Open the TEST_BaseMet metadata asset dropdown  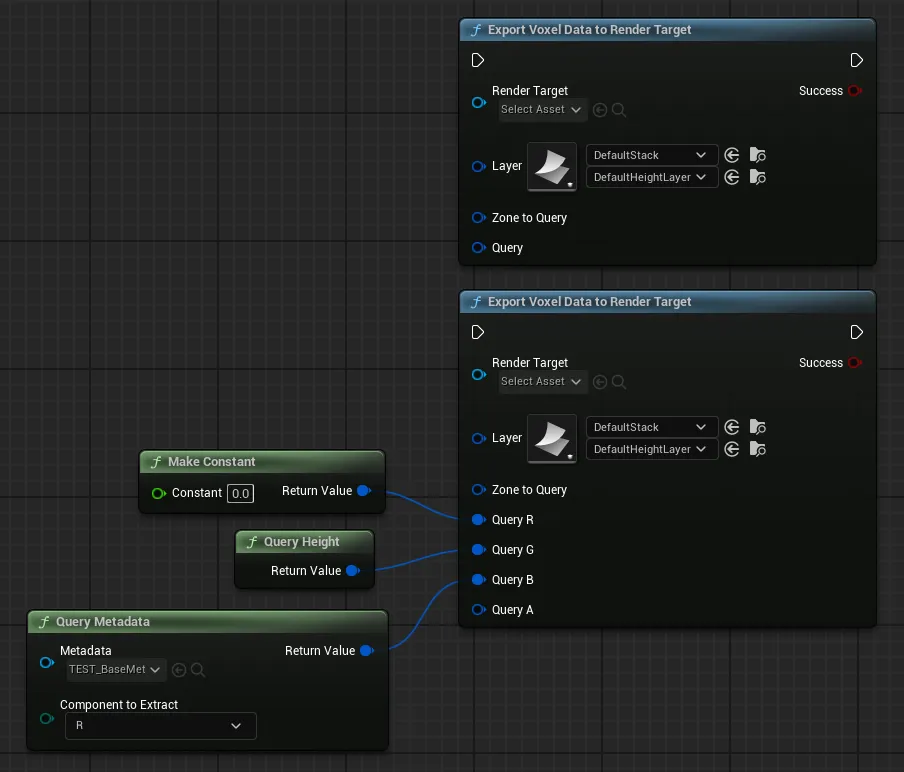(115, 670)
